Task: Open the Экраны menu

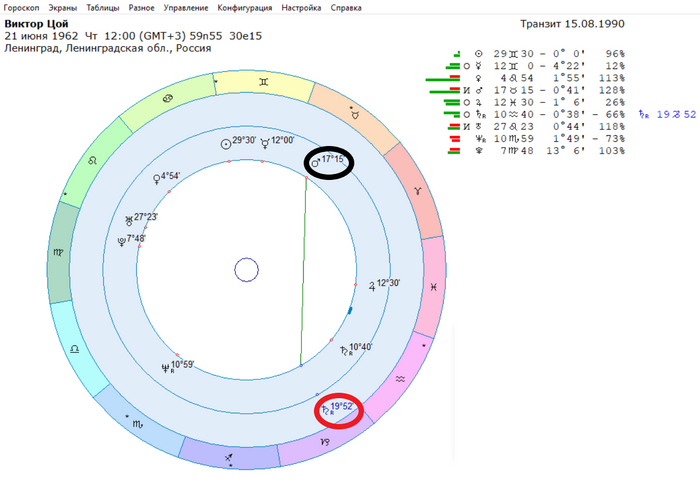Action: (x=62, y=8)
